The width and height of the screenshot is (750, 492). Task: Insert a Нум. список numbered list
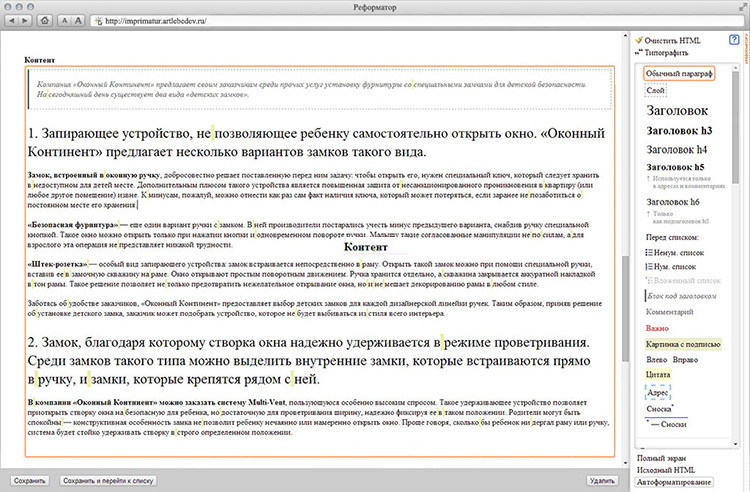[x=671, y=267]
